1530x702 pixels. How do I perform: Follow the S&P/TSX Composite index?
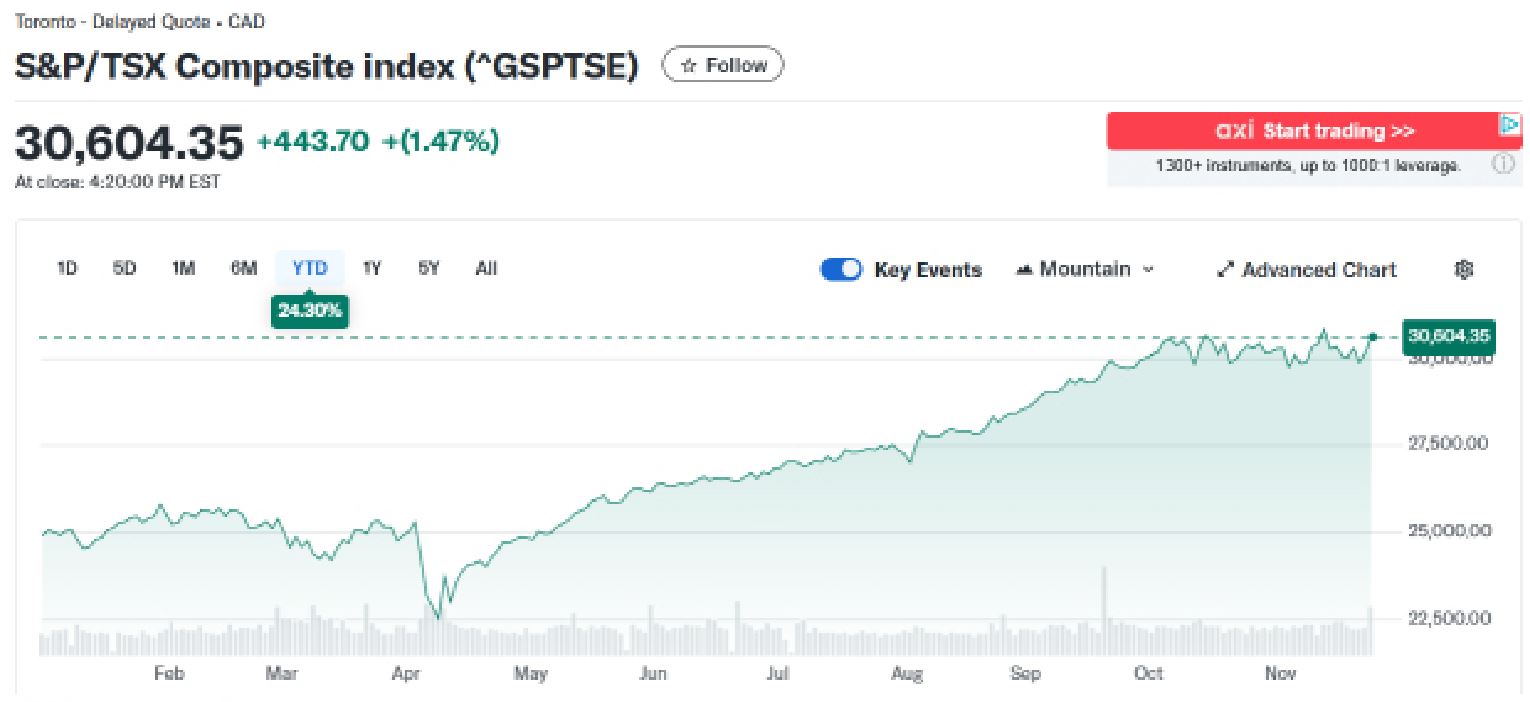click(x=723, y=66)
